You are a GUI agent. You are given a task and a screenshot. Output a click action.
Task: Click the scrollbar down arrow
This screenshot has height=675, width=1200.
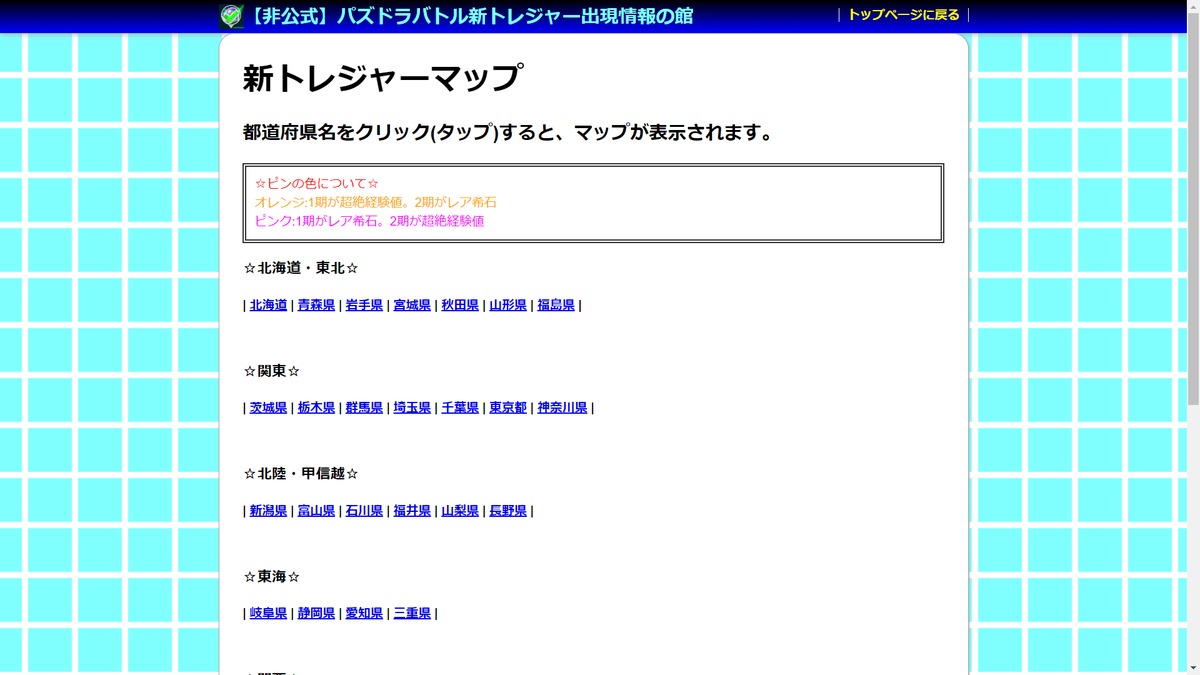(1193, 667)
